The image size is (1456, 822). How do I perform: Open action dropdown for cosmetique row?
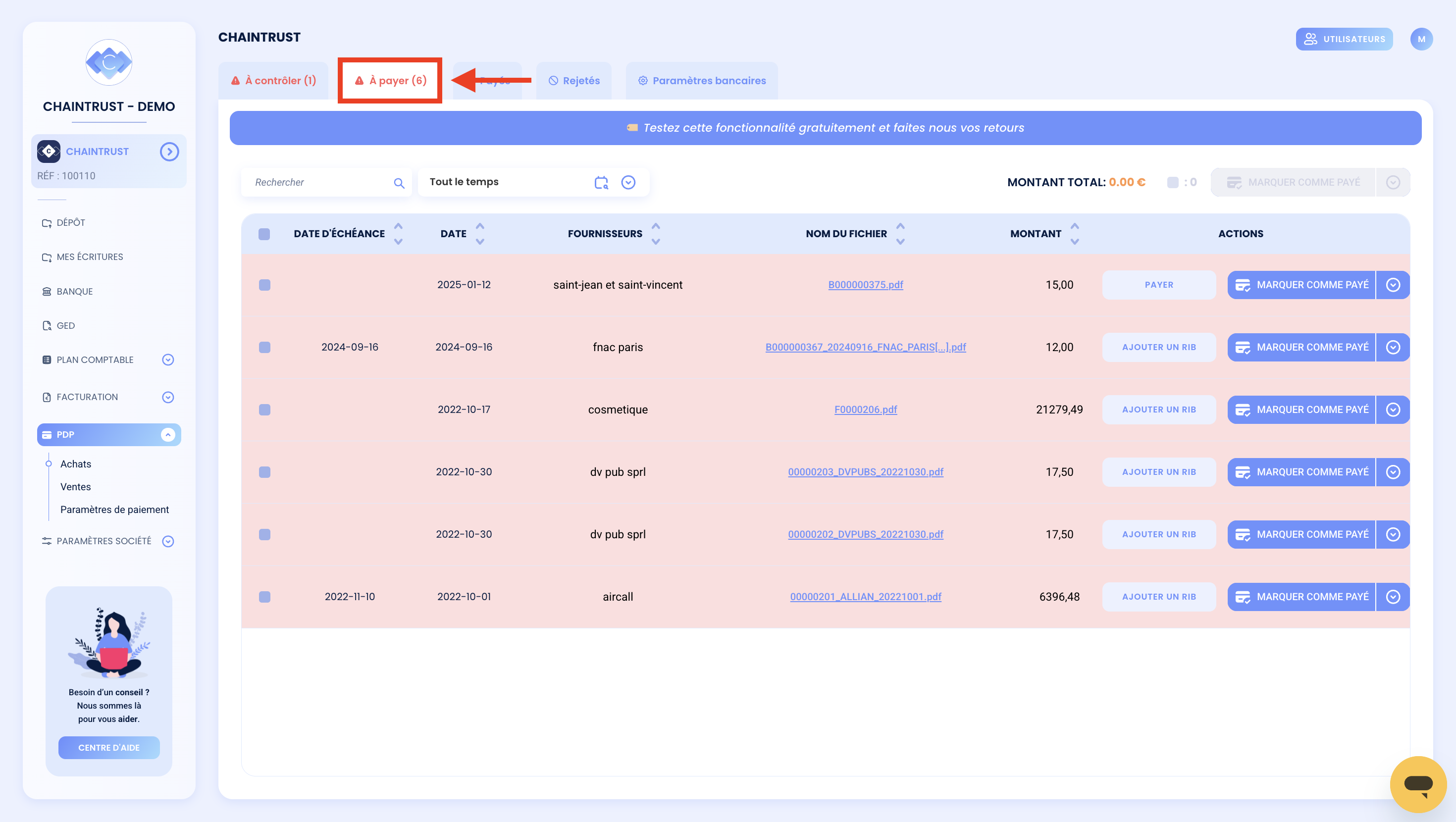pyautogui.click(x=1393, y=410)
